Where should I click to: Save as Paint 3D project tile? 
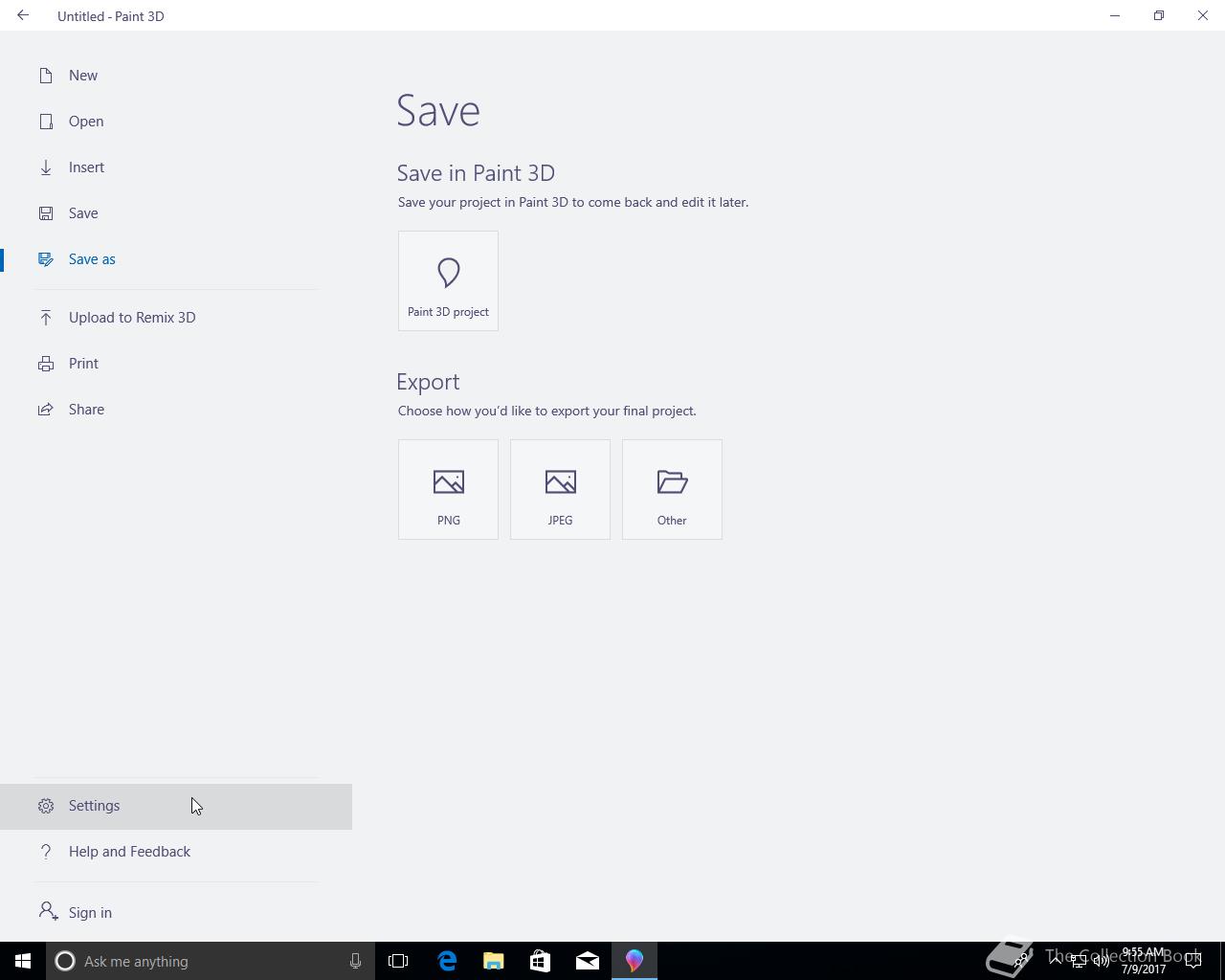coord(448,280)
